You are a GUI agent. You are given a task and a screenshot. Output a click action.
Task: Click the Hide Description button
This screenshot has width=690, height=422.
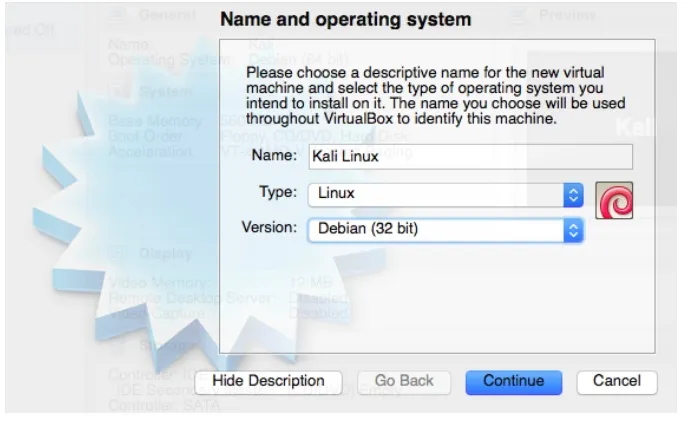coord(268,382)
